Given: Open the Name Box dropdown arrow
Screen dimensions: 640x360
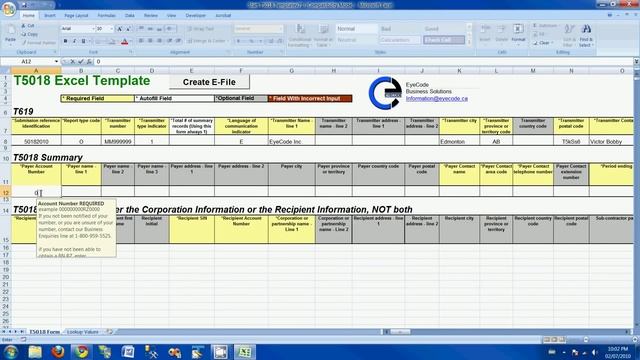Looking at the screenshot, I should (x=56, y=62).
